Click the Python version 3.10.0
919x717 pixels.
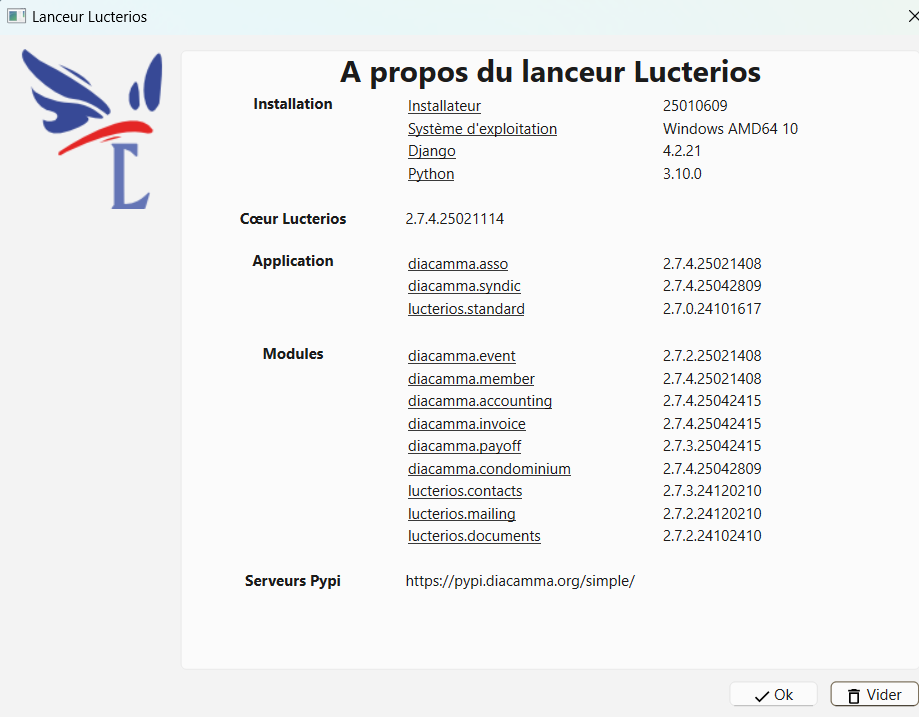point(682,174)
